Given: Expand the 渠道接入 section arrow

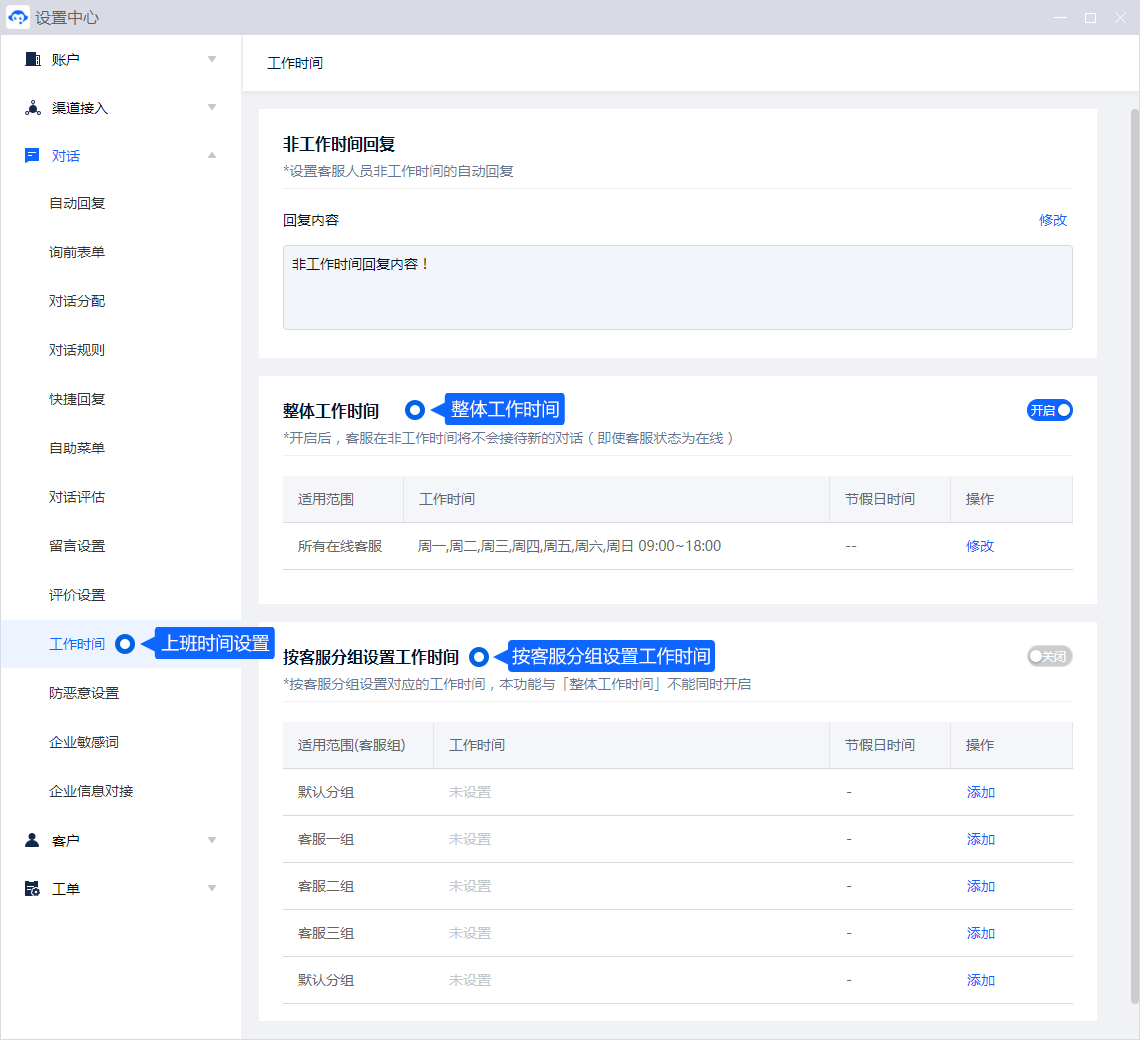Looking at the screenshot, I should click(212, 108).
